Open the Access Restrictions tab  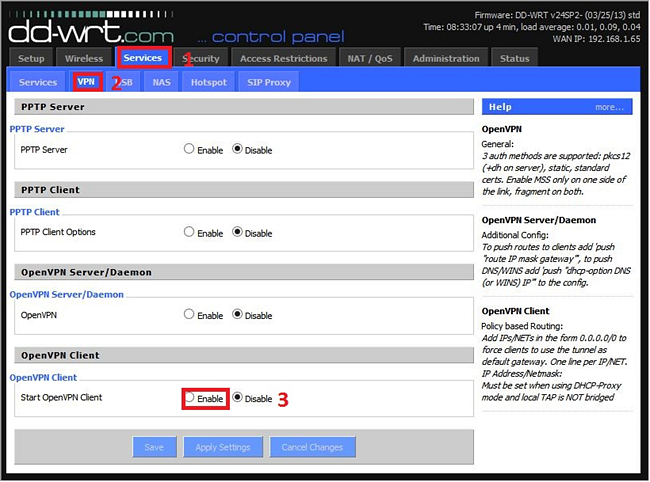point(284,58)
